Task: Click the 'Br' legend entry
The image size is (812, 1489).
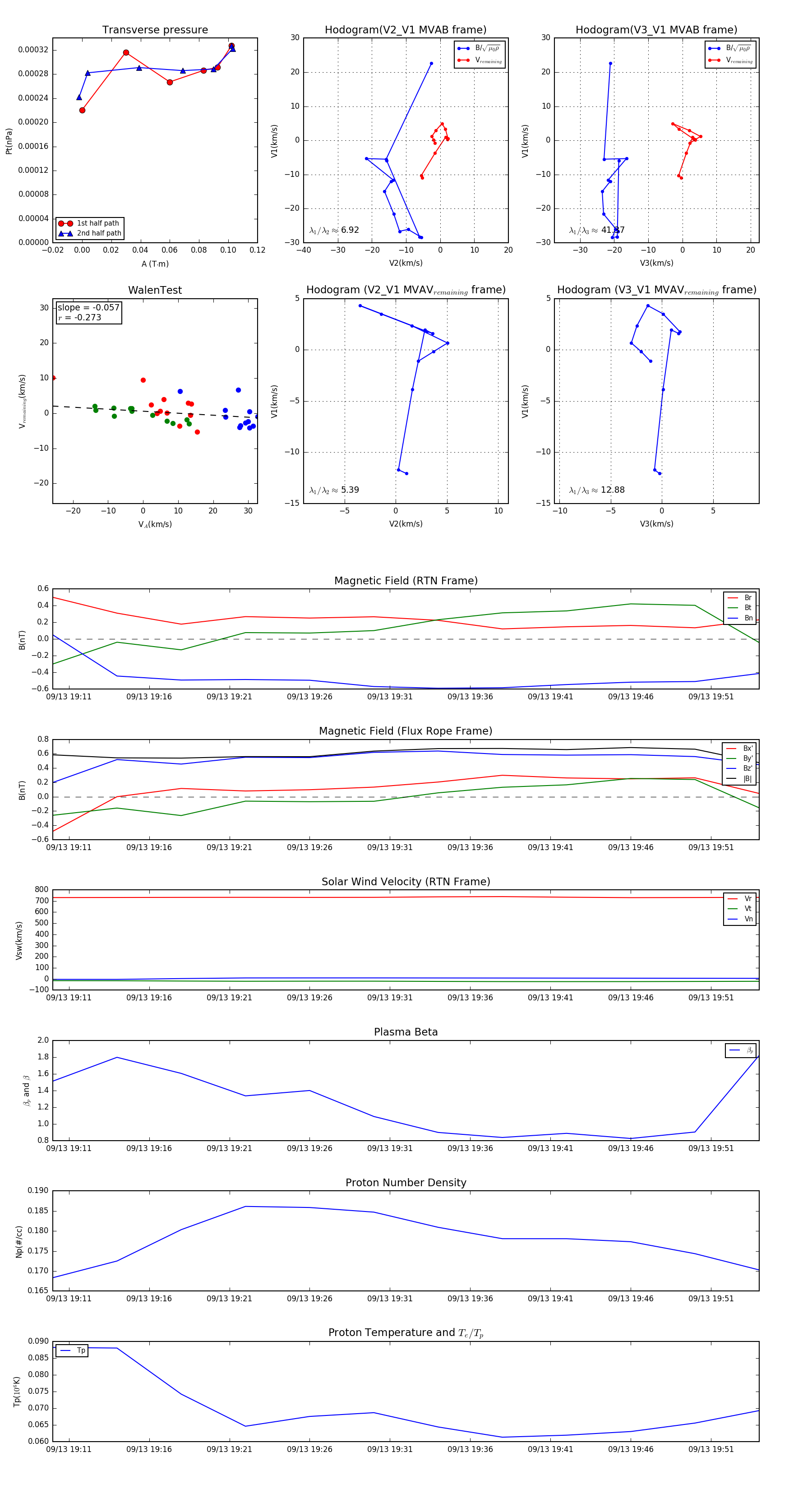Action: (740, 598)
